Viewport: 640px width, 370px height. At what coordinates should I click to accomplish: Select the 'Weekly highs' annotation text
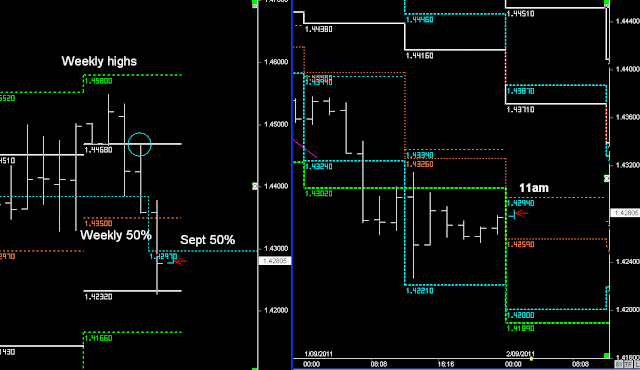[99, 61]
